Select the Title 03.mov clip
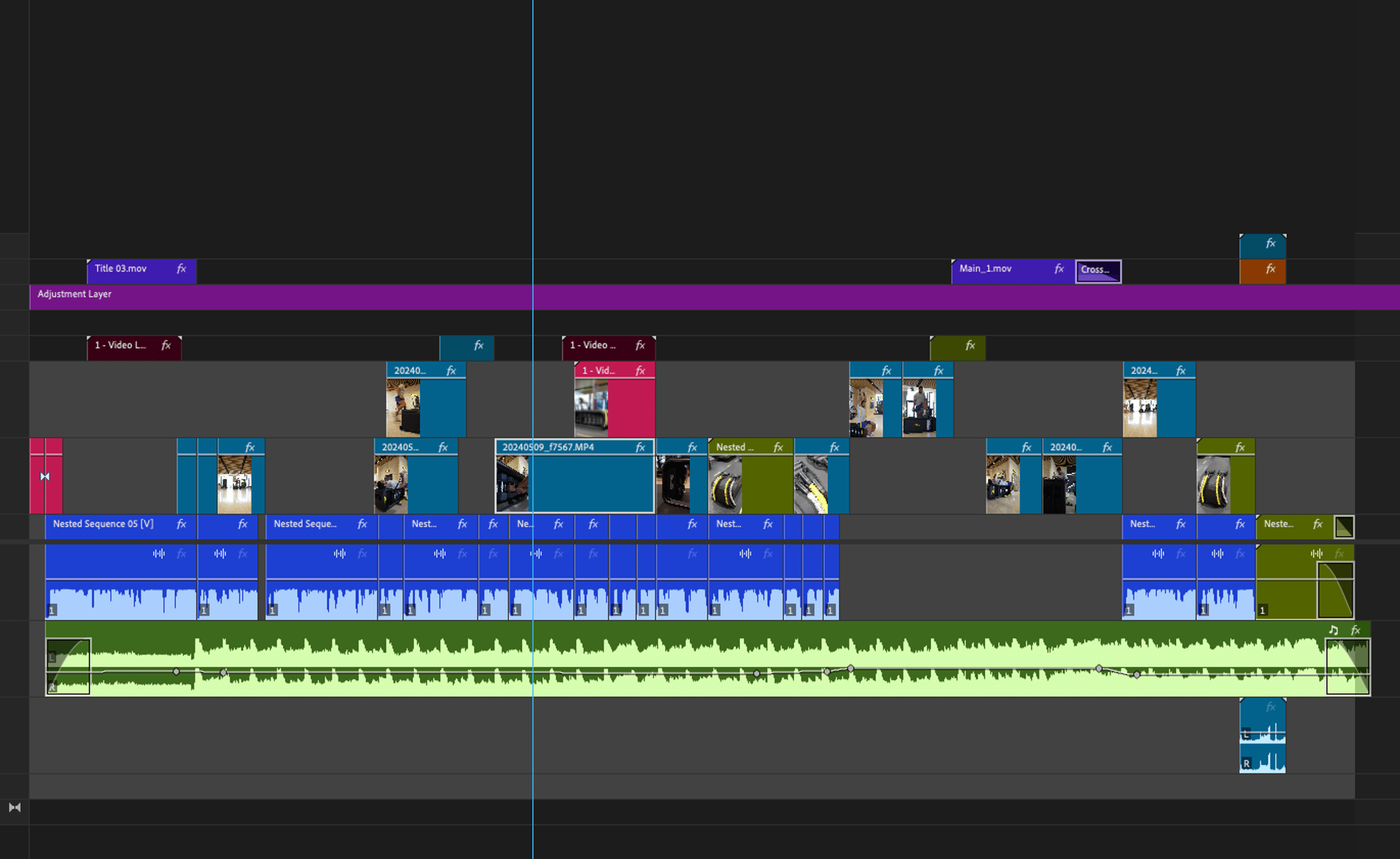 point(141,271)
